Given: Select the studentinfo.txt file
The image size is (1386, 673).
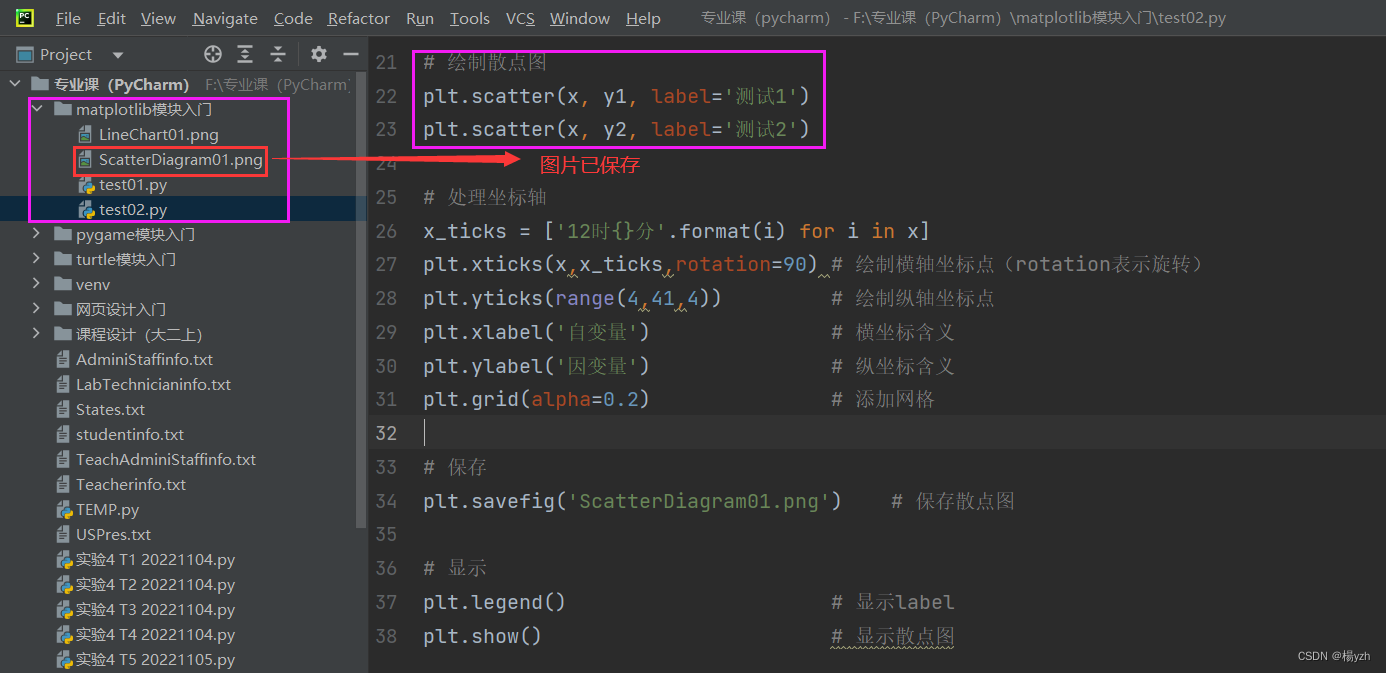Looking at the screenshot, I should (x=130, y=434).
